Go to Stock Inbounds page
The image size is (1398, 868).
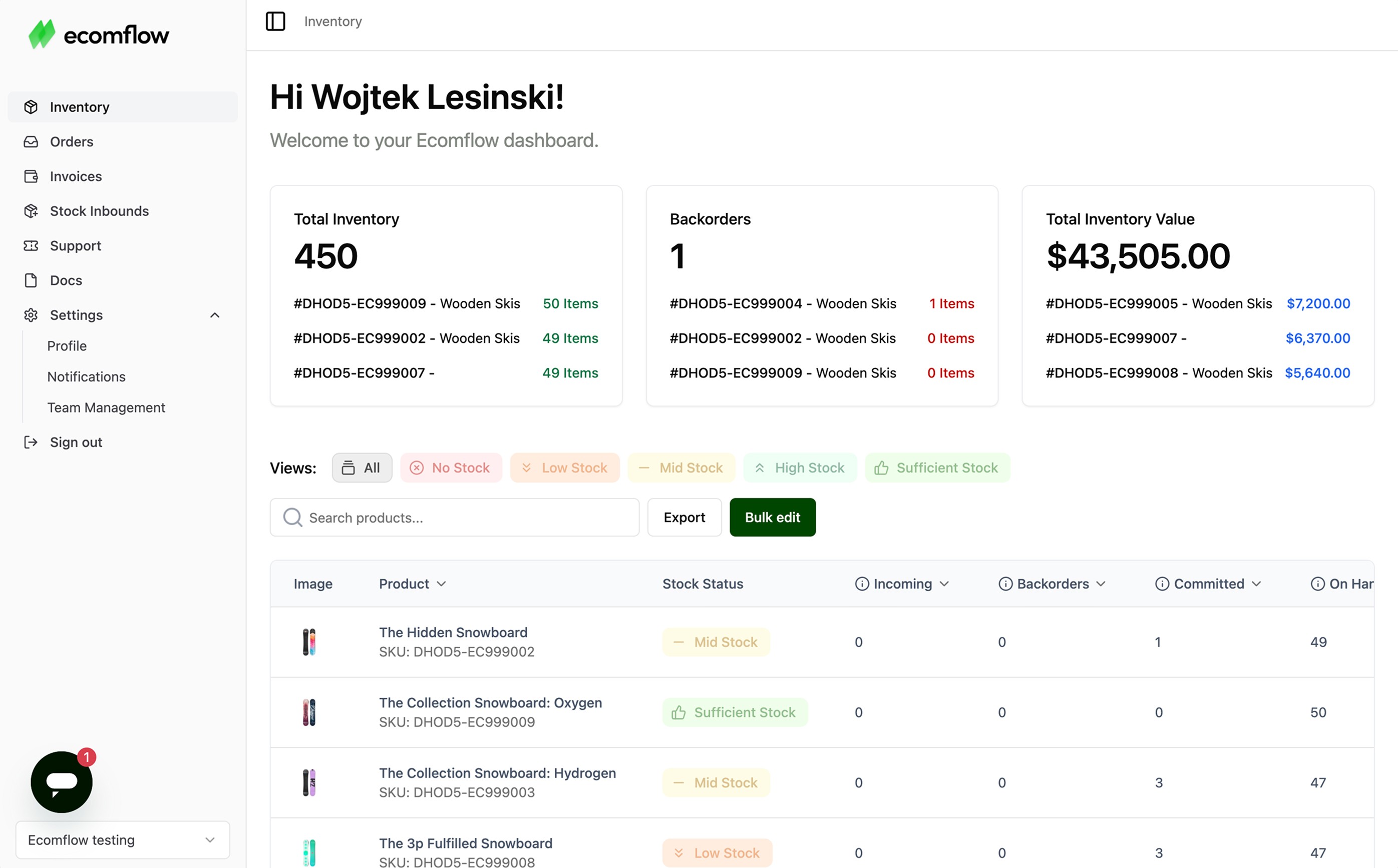tap(99, 211)
